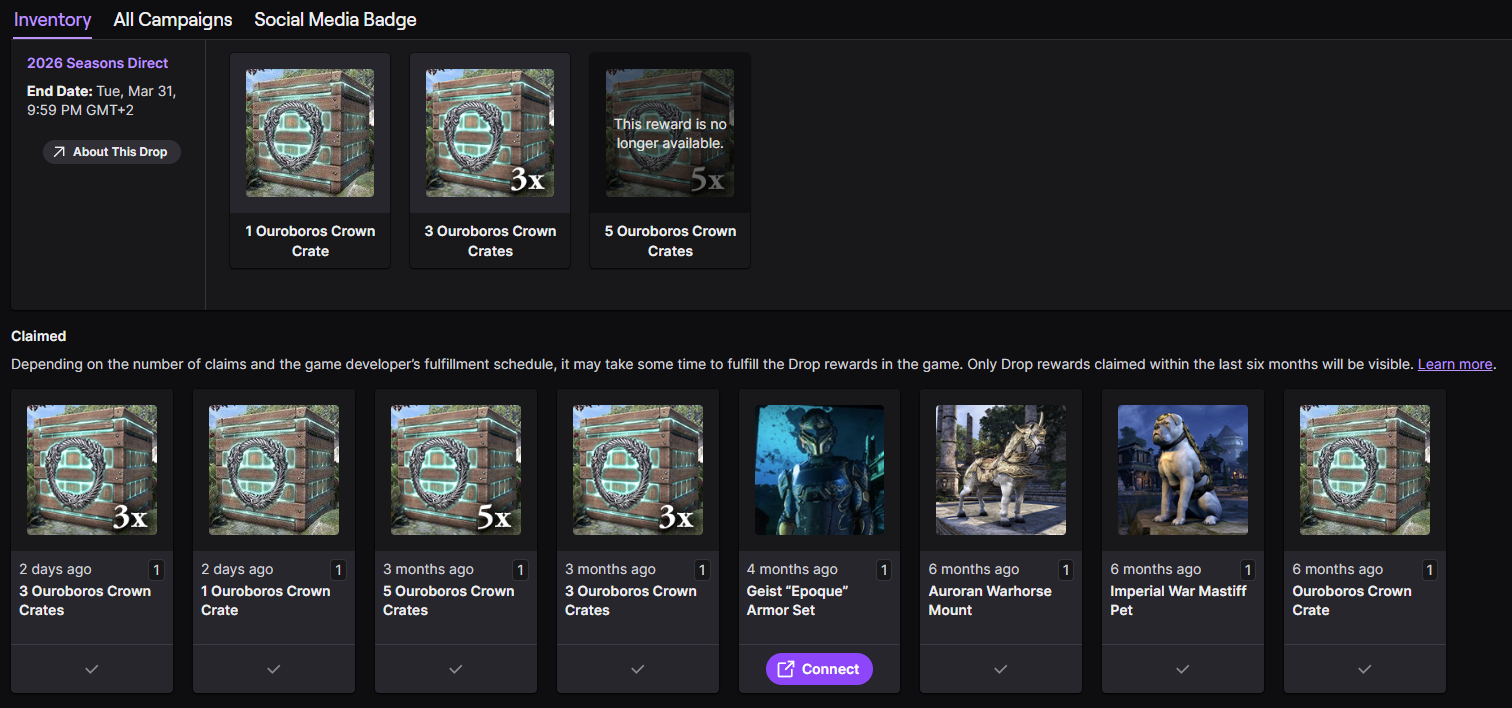The height and width of the screenshot is (708, 1512).
Task: Click the quantity badge on Auroran Warhorse Mount card
Action: coord(1066,570)
